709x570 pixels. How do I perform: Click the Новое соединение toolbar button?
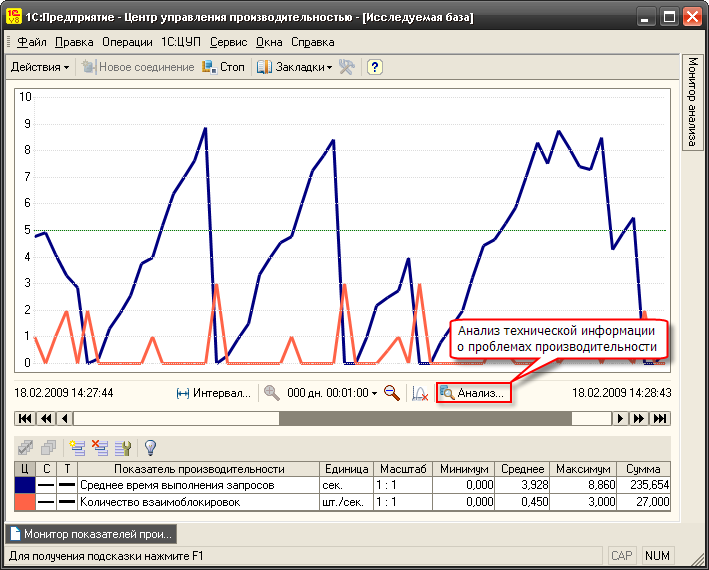pos(138,67)
